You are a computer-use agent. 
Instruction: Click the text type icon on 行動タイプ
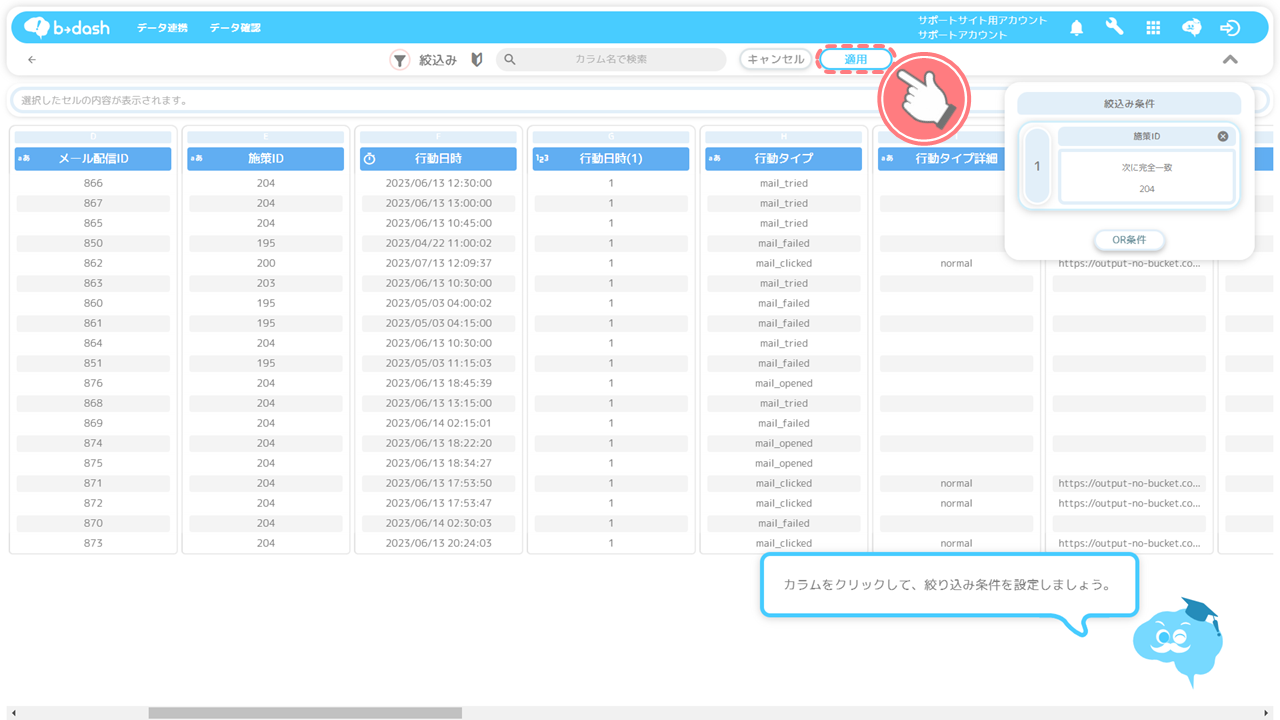click(715, 159)
